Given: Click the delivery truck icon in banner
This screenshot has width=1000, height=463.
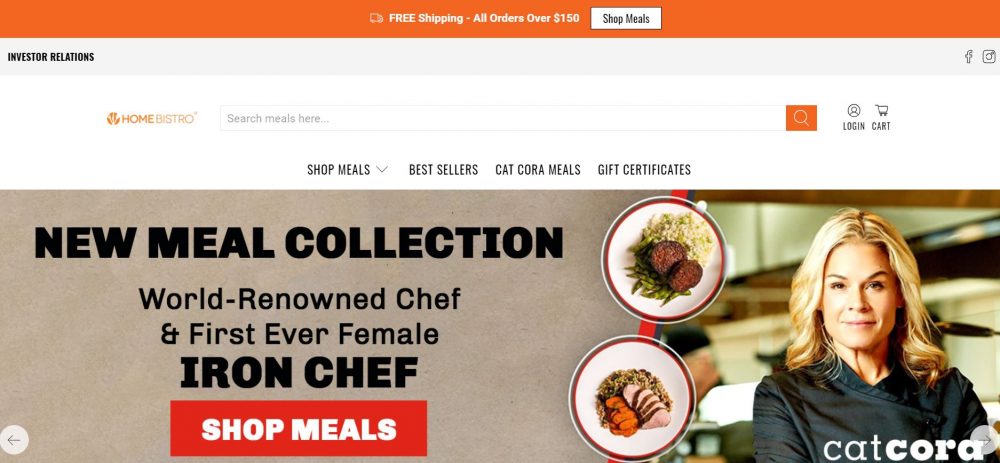Looking at the screenshot, I should (x=376, y=18).
